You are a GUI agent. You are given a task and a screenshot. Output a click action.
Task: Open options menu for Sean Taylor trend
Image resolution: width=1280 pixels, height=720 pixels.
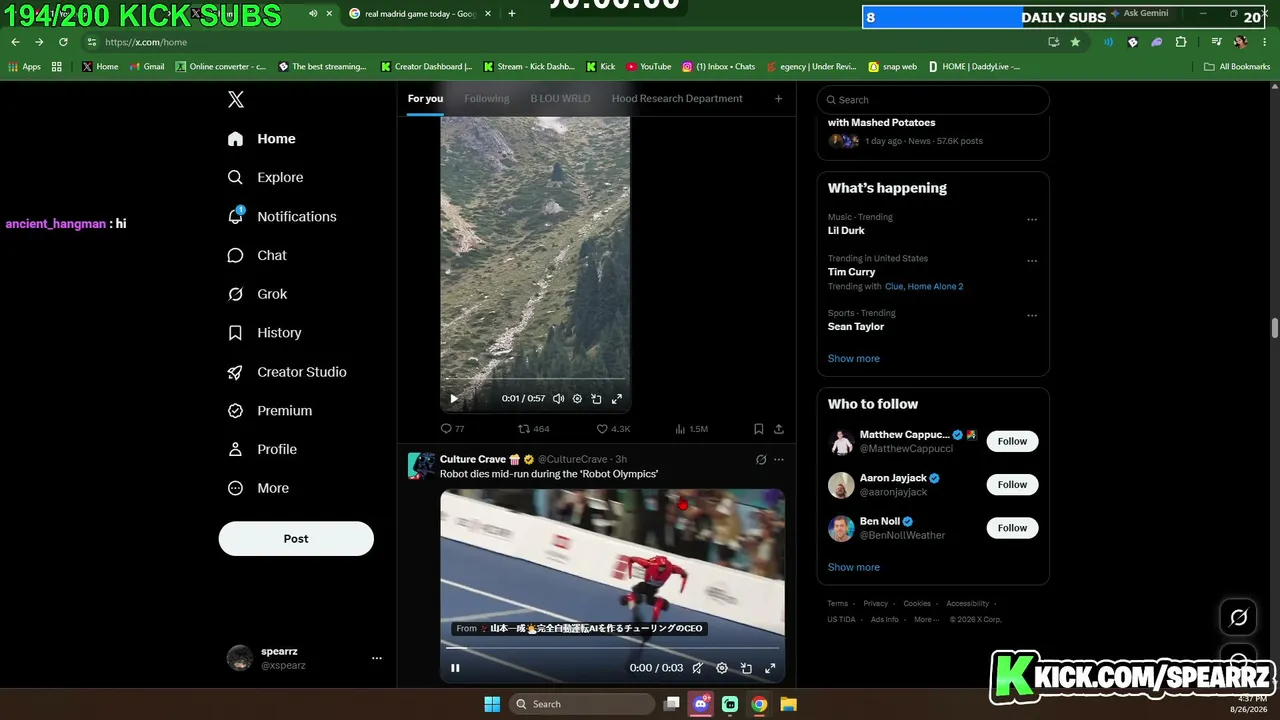[1032, 316]
